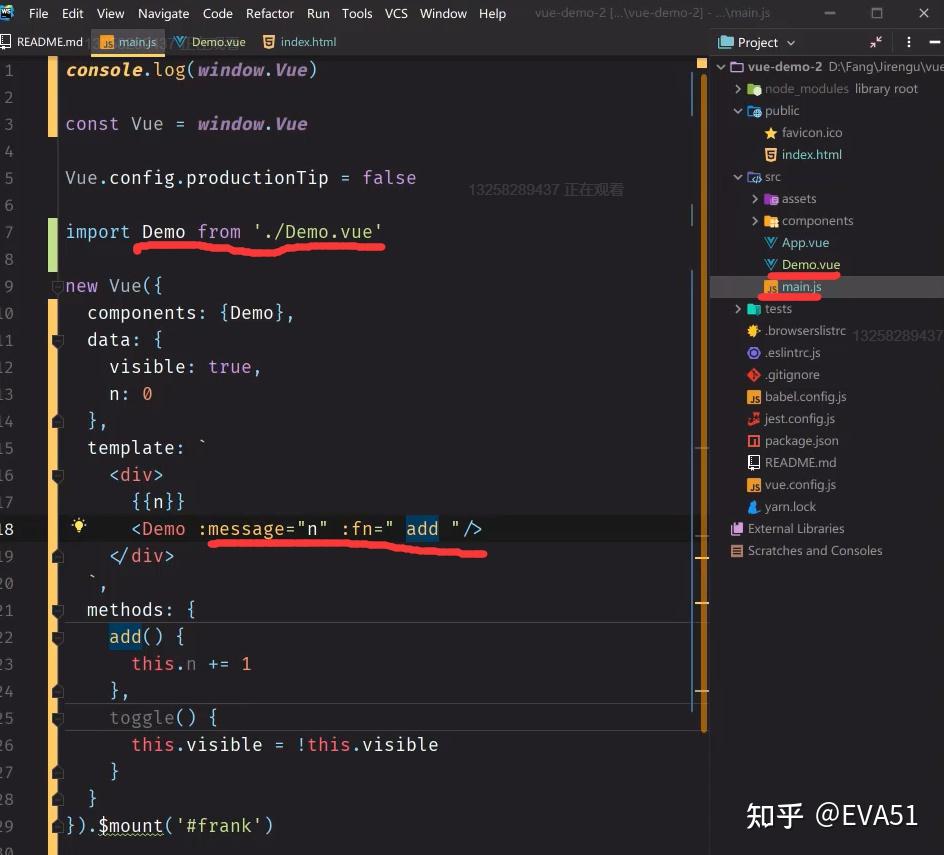
Task: Open the Project panel options (three dots)
Action: click(908, 42)
